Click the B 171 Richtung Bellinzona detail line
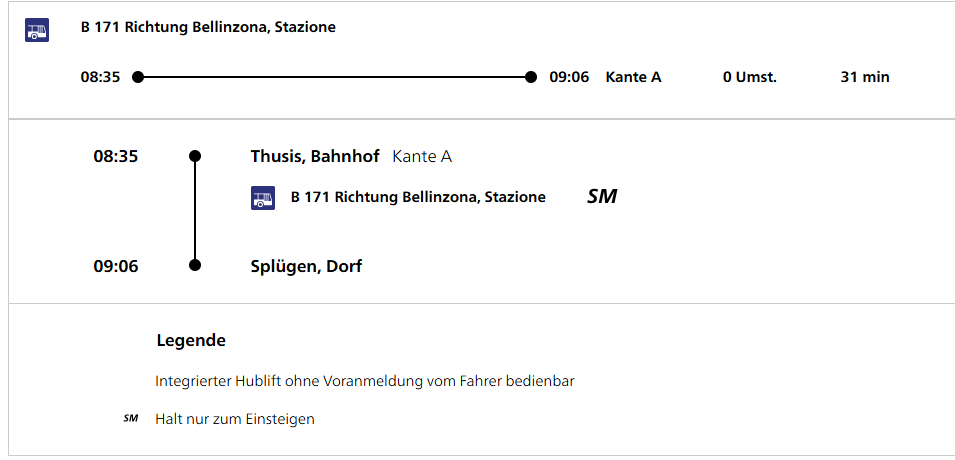Screen dimensions: 955x460 point(418,197)
